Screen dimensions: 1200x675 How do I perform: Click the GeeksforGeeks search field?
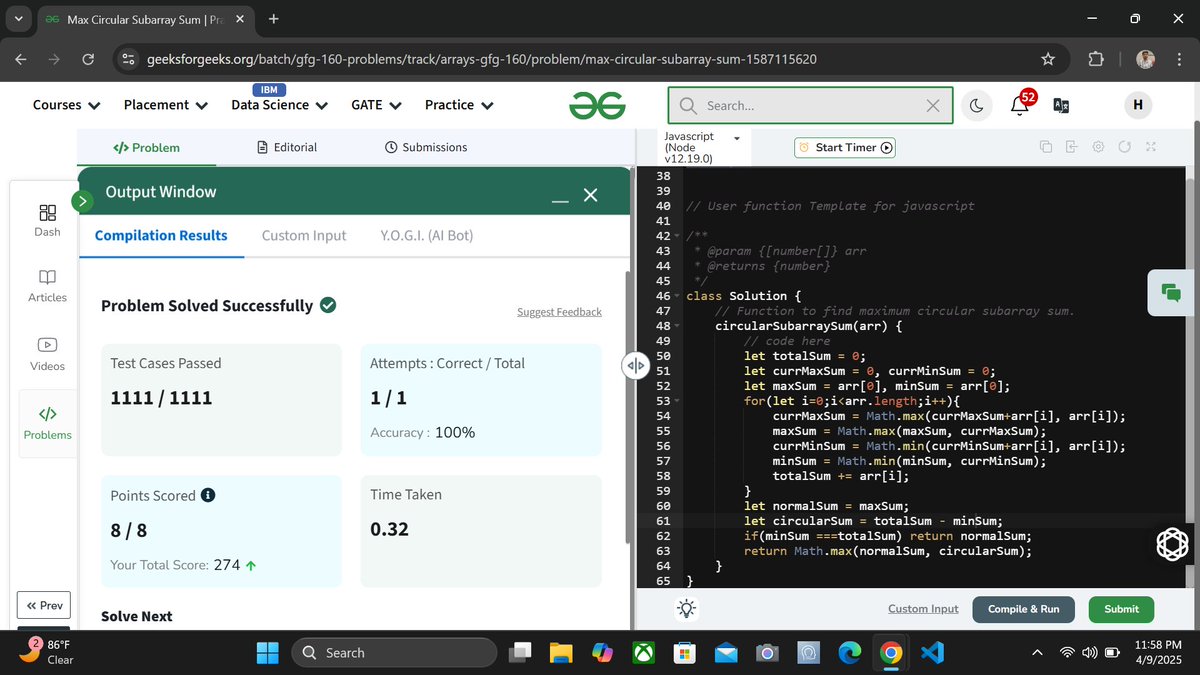(810, 105)
